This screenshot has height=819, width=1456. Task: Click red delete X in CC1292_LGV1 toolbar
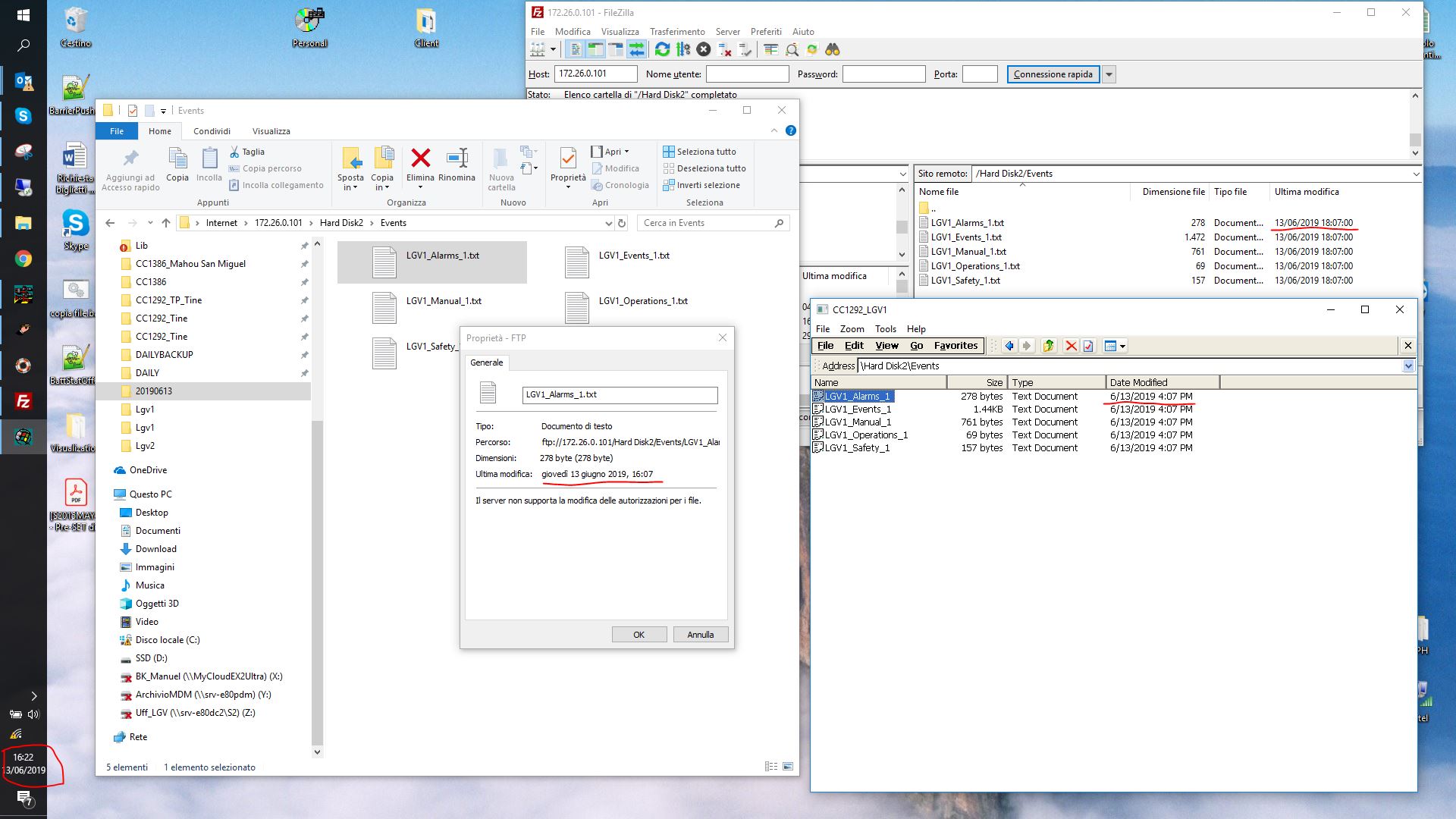(x=1071, y=346)
